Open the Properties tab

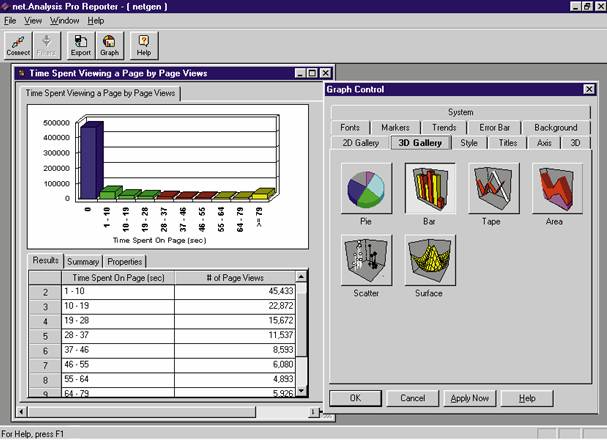point(124,262)
